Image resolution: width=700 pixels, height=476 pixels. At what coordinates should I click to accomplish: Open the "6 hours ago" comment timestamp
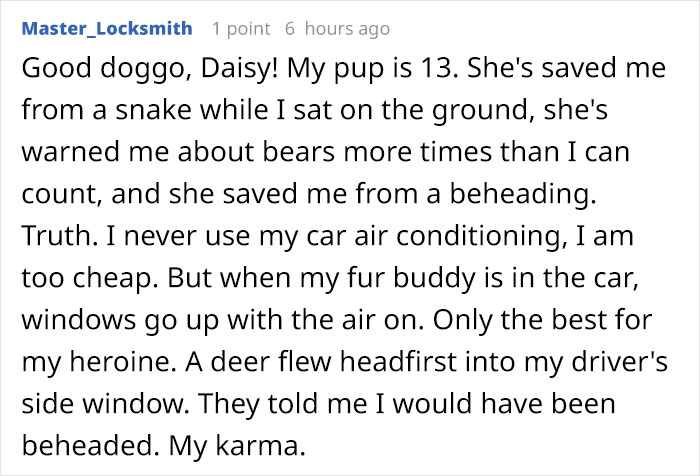(x=338, y=29)
